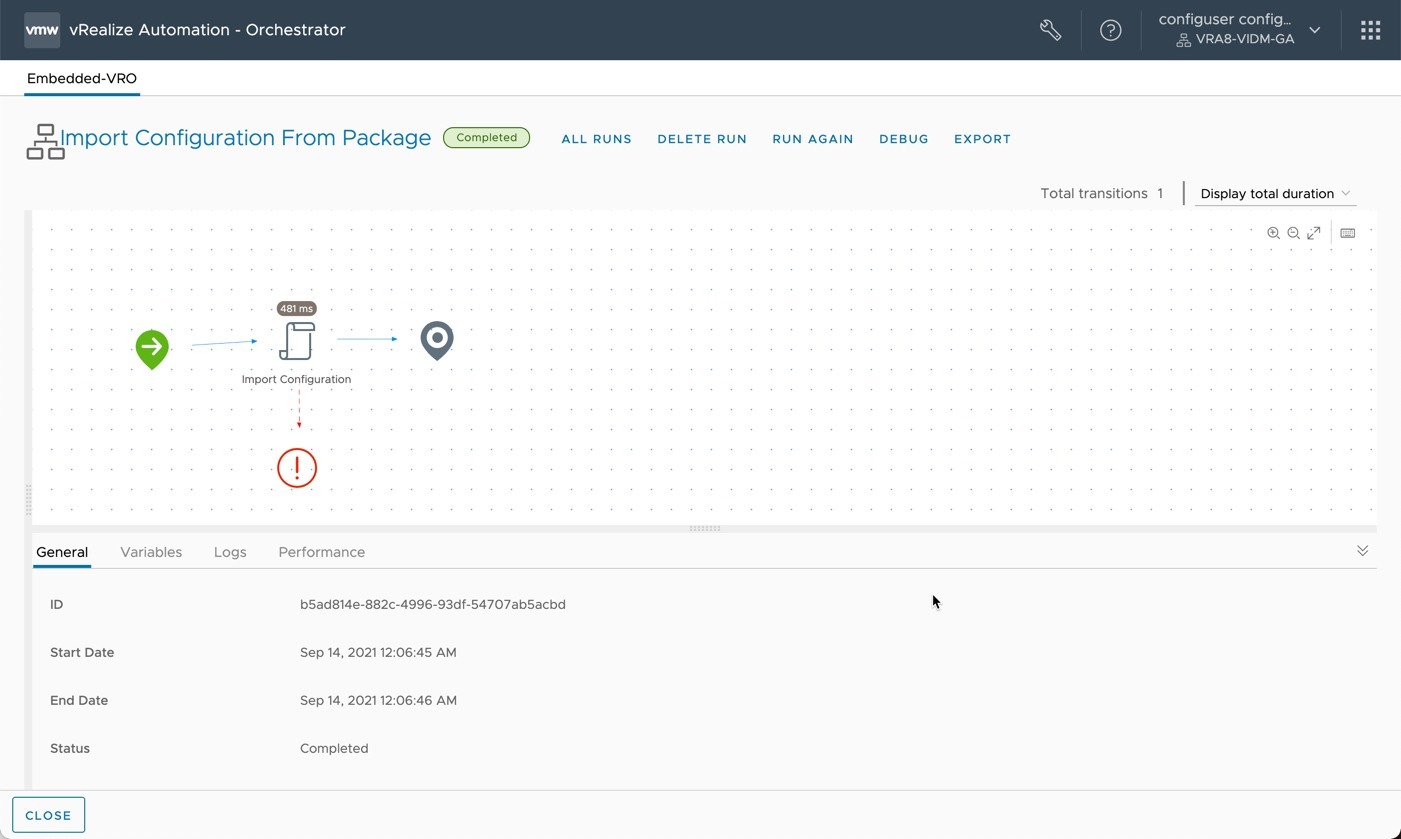Screen dimensions: 1401x839
Task: Toggle fullscreen canvas view
Action: pyautogui.click(x=1314, y=233)
